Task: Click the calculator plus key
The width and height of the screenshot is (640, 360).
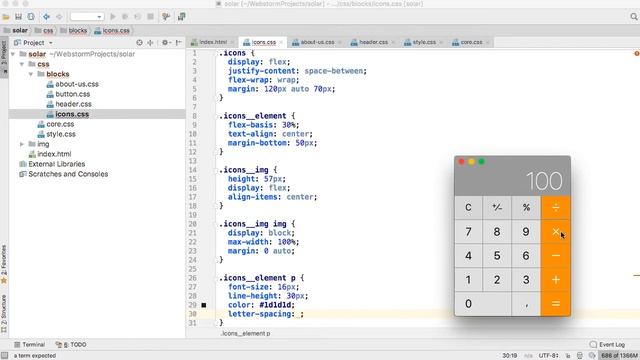Action: (x=556, y=280)
